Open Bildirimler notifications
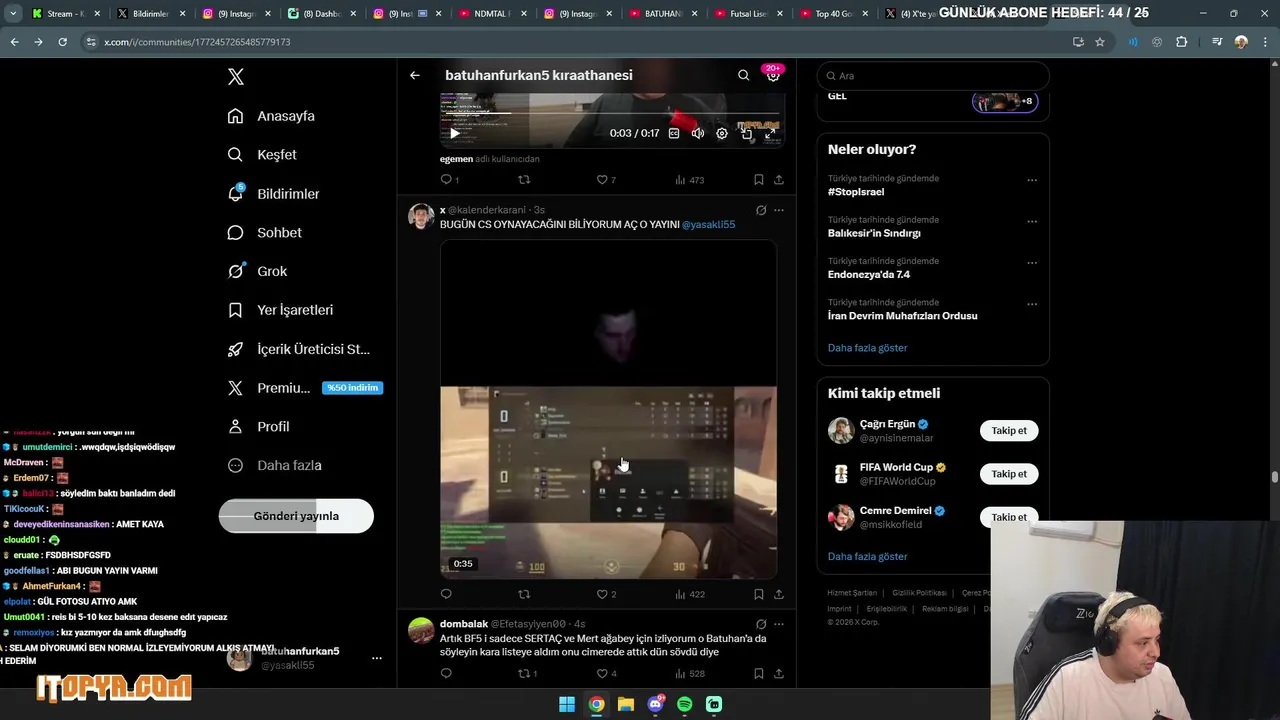 (x=273, y=194)
